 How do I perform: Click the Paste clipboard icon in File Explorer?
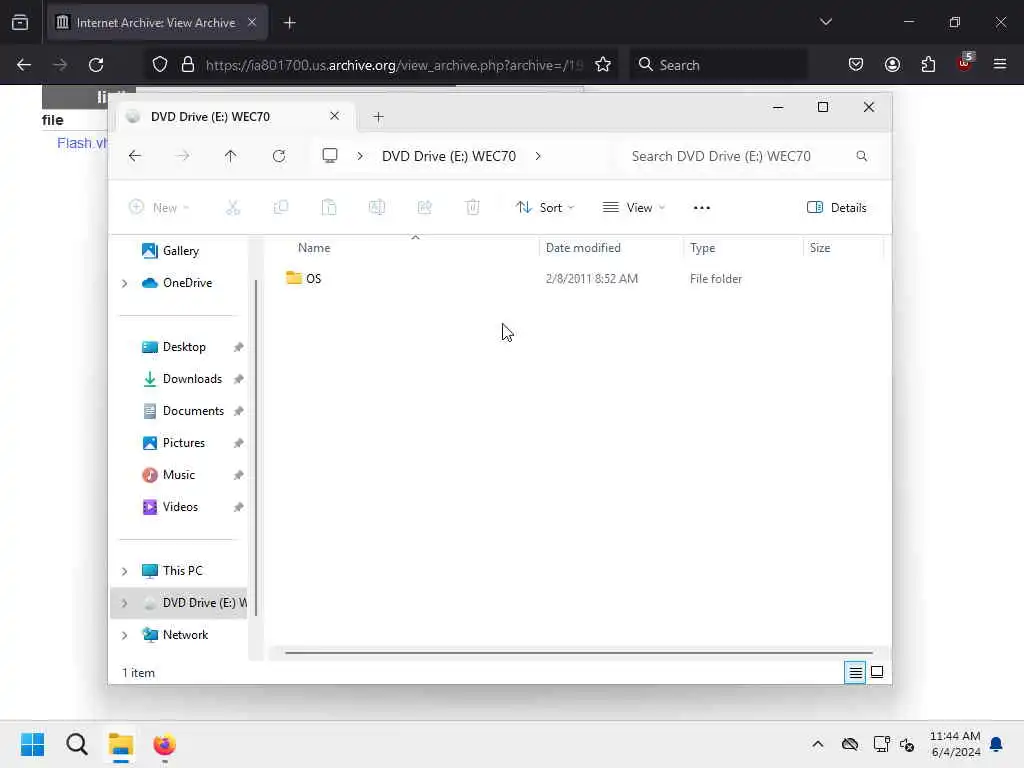click(x=328, y=208)
